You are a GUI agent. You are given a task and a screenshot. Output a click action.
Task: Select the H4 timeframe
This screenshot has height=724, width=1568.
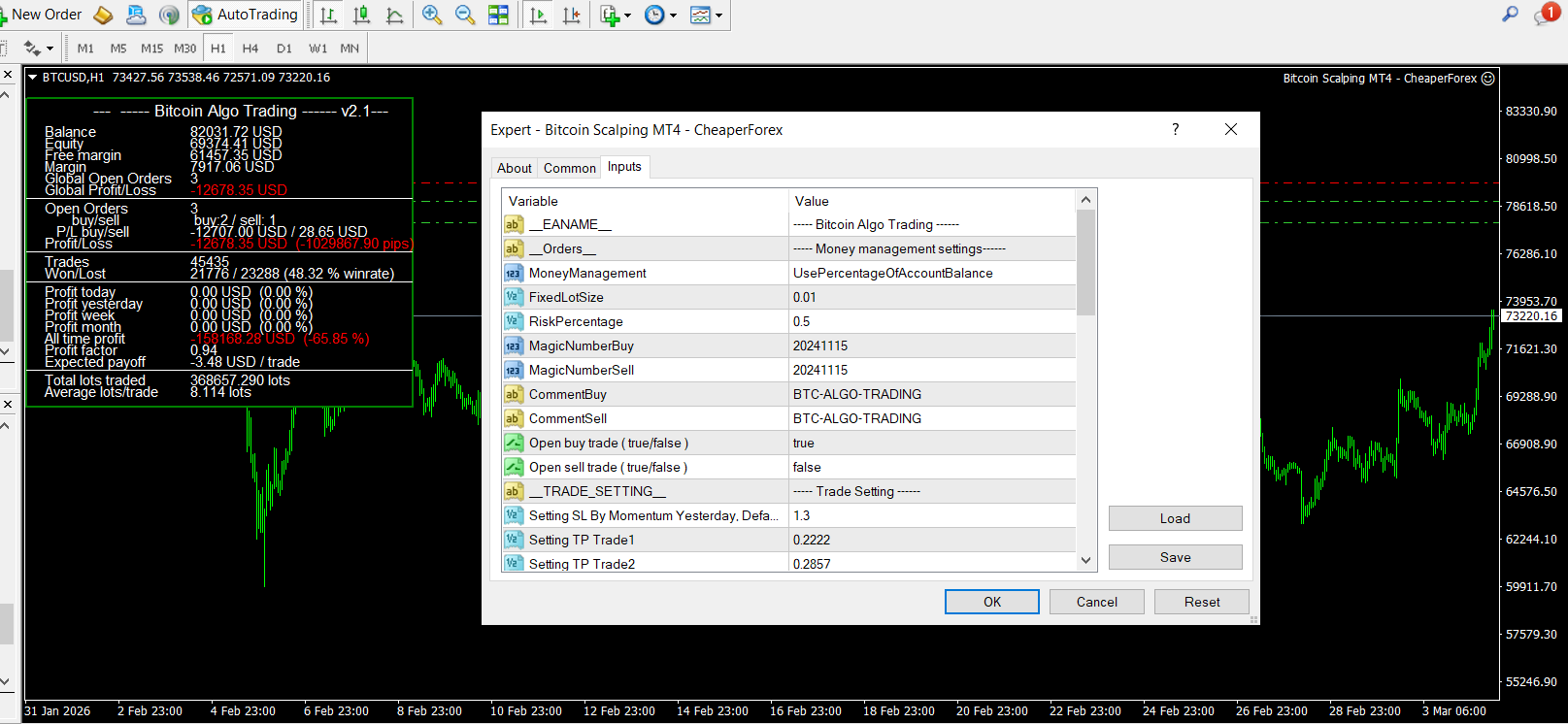250,48
